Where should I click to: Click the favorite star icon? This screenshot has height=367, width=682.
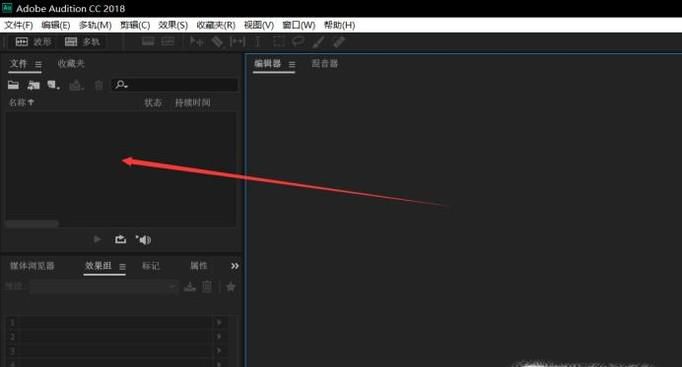tap(231, 287)
